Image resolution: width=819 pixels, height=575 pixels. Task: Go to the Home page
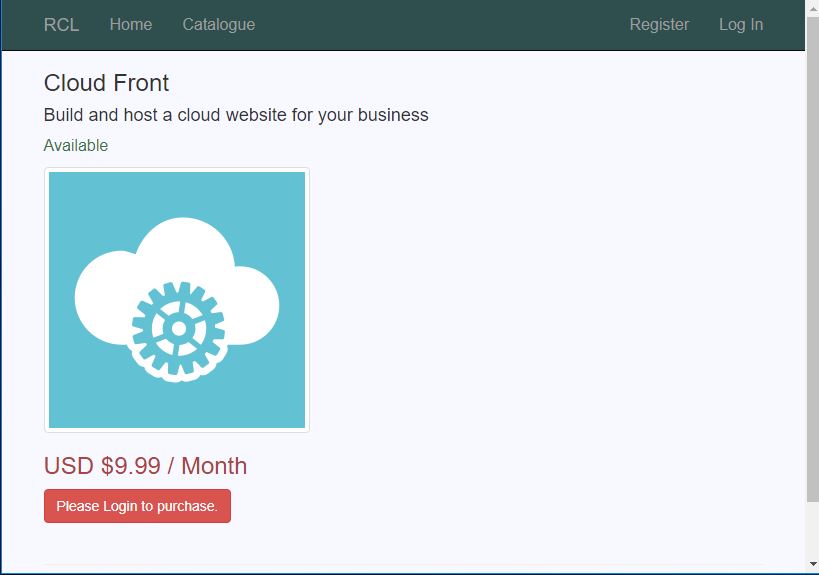[x=131, y=25]
